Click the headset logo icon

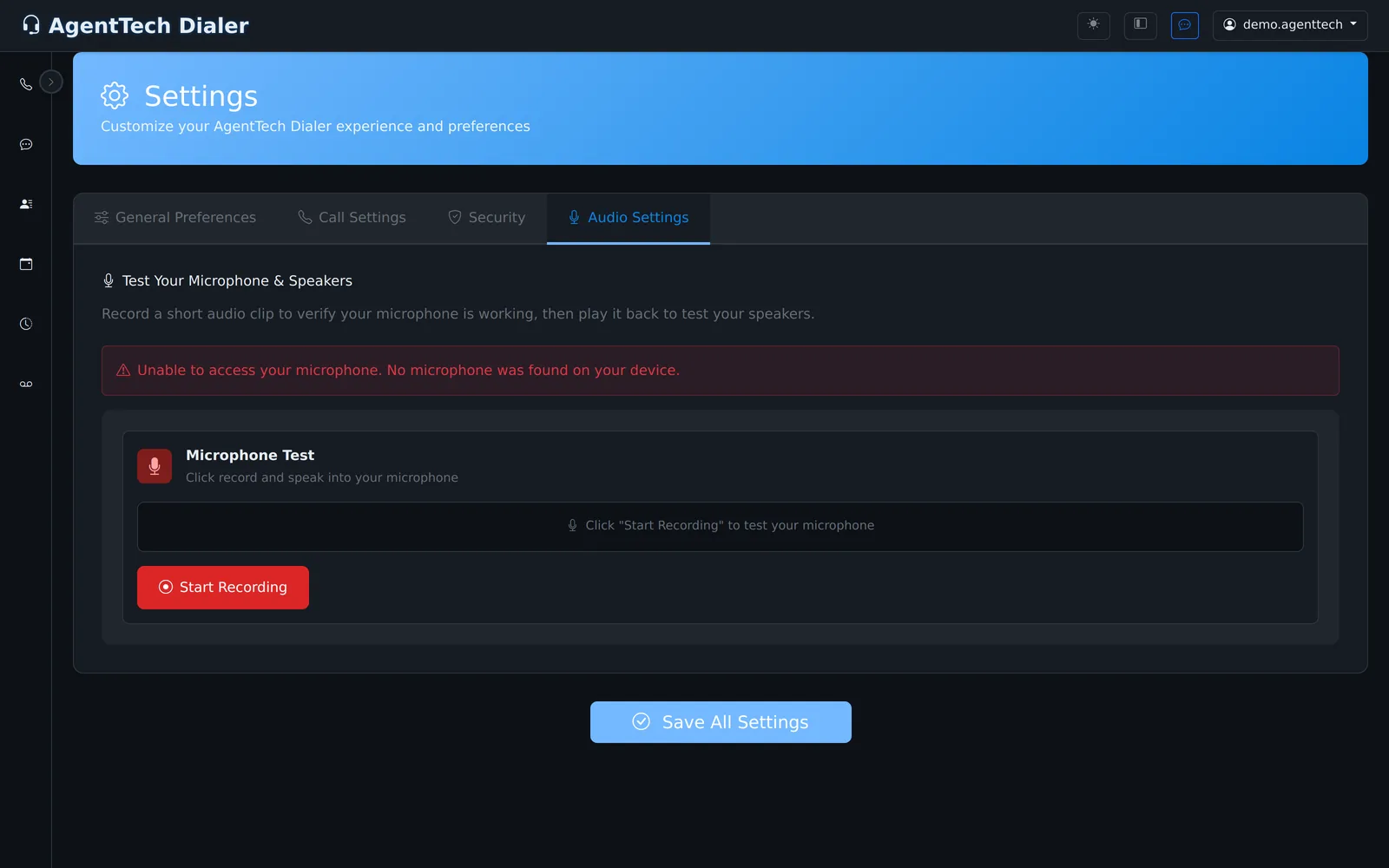click(x=31, y=25)
